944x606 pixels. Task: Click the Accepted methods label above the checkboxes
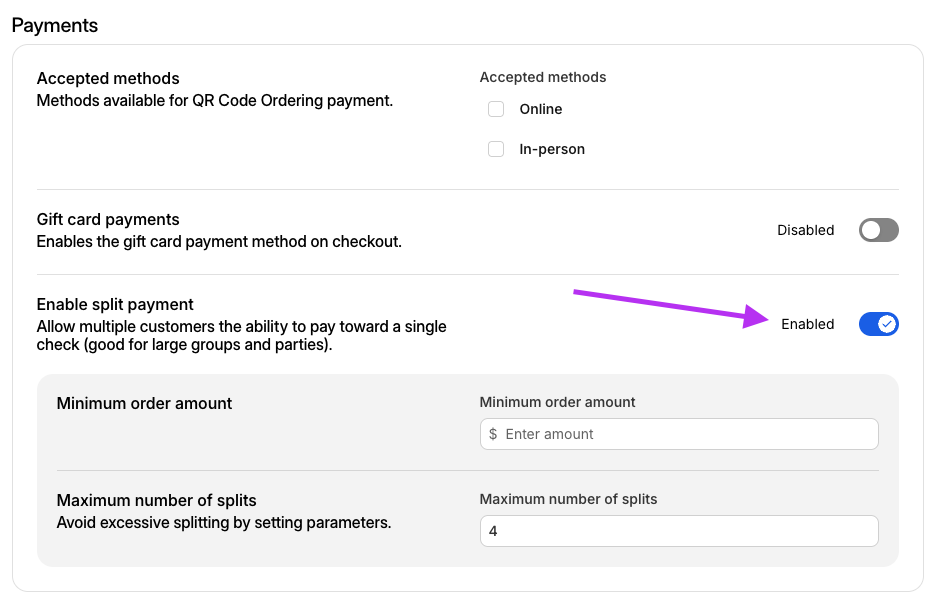pos(543,77)
